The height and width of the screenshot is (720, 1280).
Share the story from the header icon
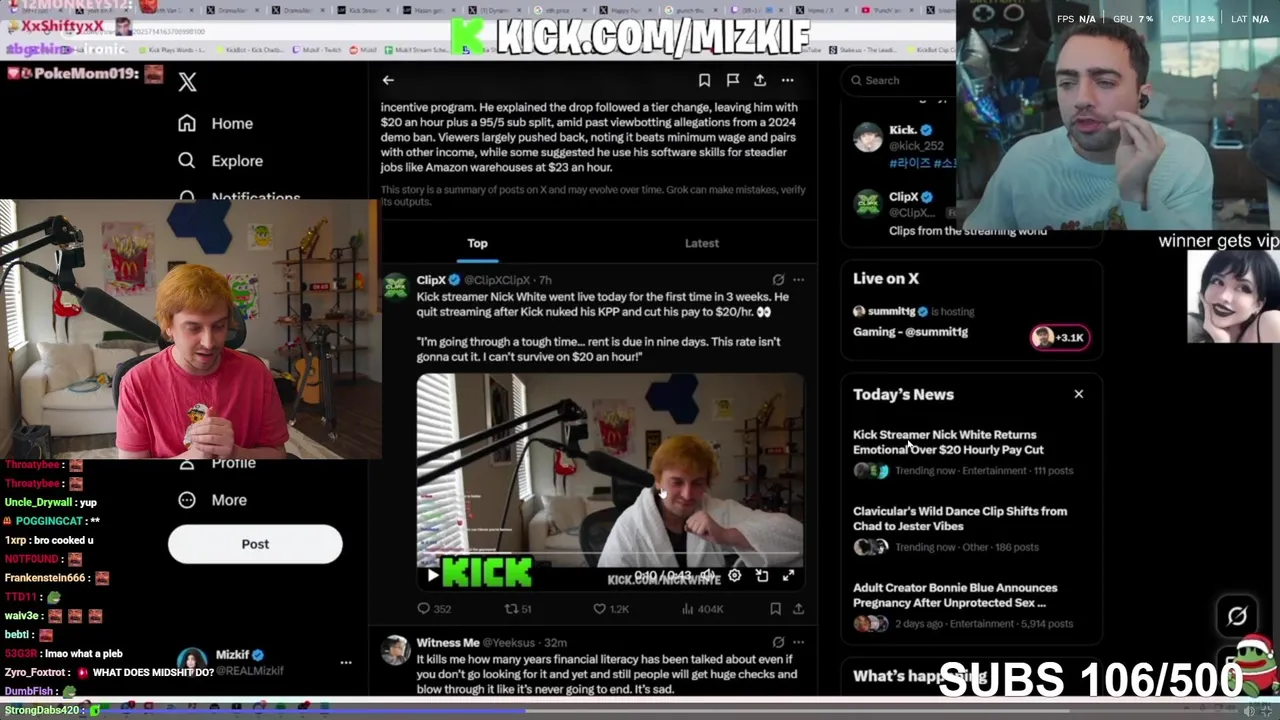[760, 80]
